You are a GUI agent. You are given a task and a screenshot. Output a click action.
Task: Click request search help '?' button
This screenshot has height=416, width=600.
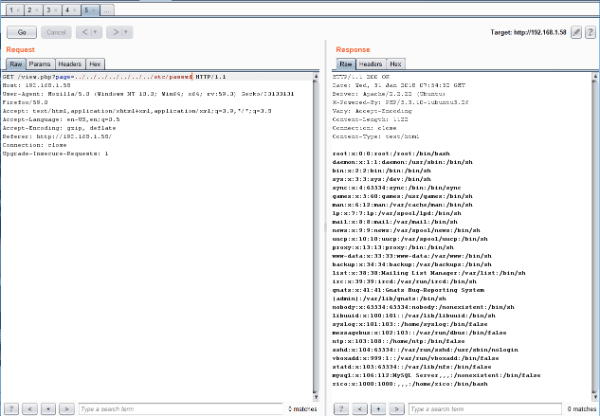(13, 408)
